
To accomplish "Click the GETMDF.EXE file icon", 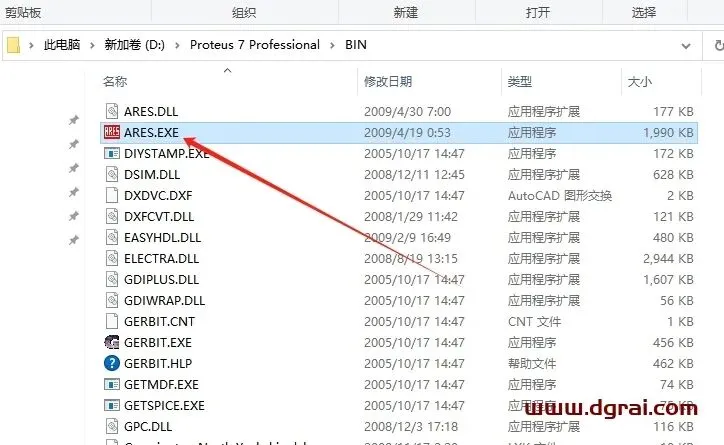I will (112, 385).
